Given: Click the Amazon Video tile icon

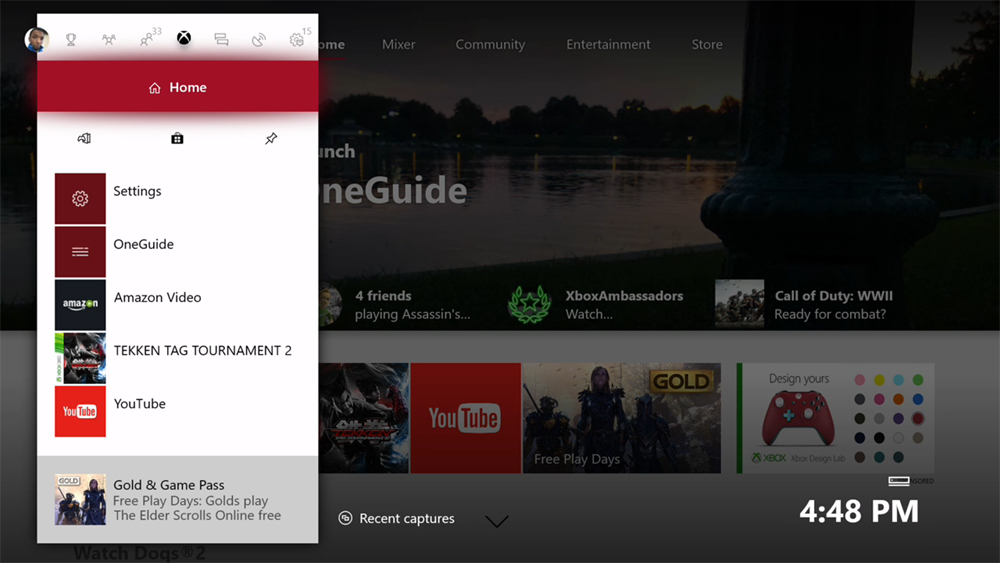Looking at the screenshot, I should (x=80, y=305).
